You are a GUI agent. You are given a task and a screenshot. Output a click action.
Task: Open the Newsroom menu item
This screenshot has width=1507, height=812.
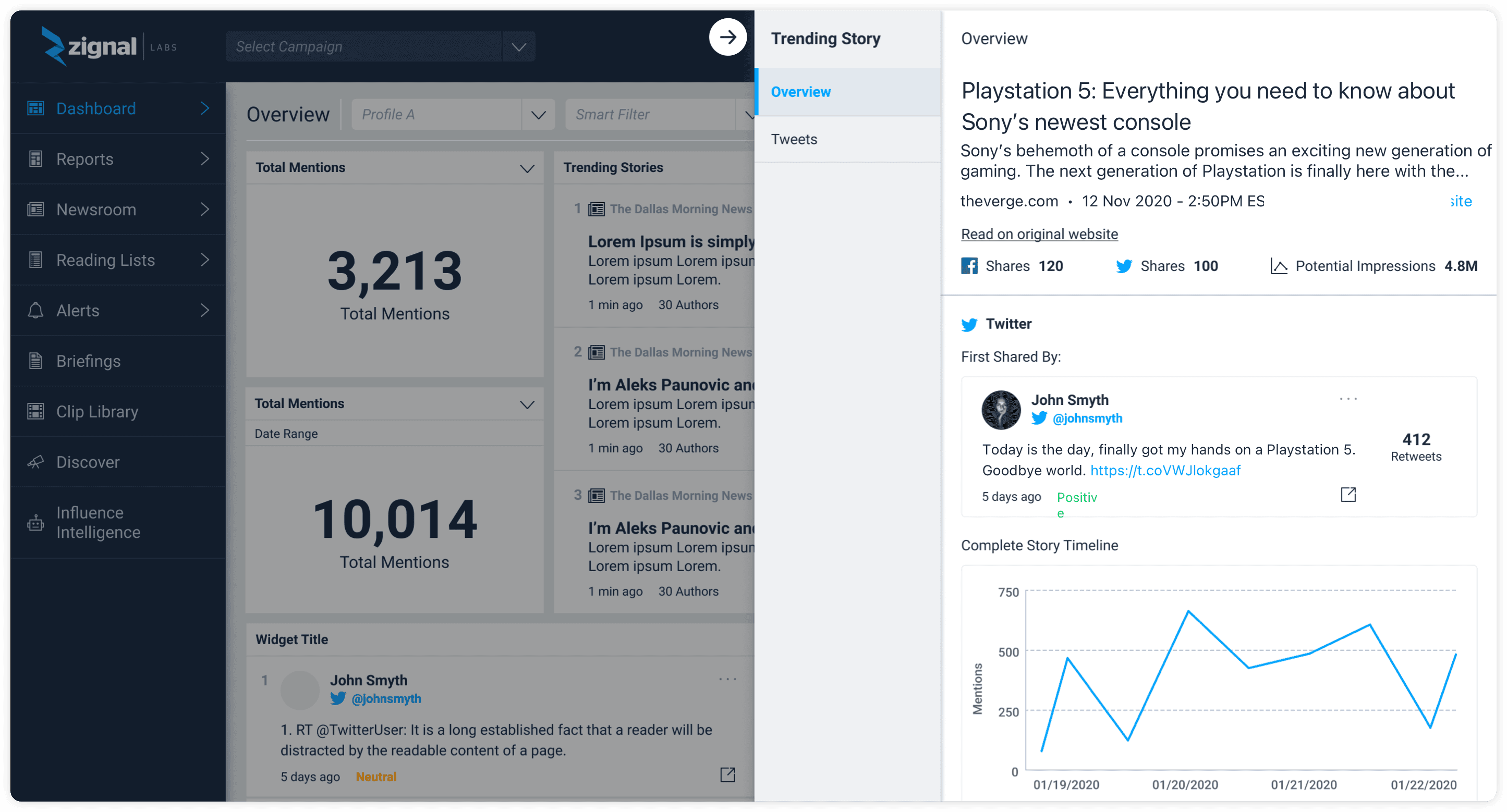point(96,210)
